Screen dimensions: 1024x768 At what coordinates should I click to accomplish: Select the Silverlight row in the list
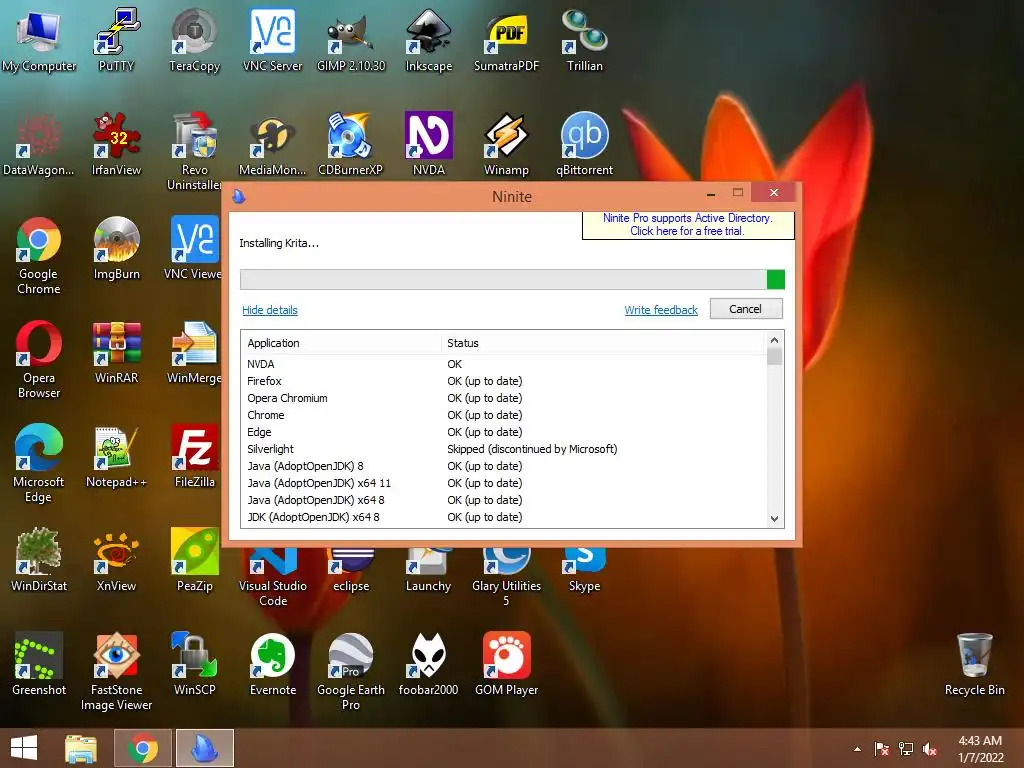pyautogui.click(x=504, y=449)
